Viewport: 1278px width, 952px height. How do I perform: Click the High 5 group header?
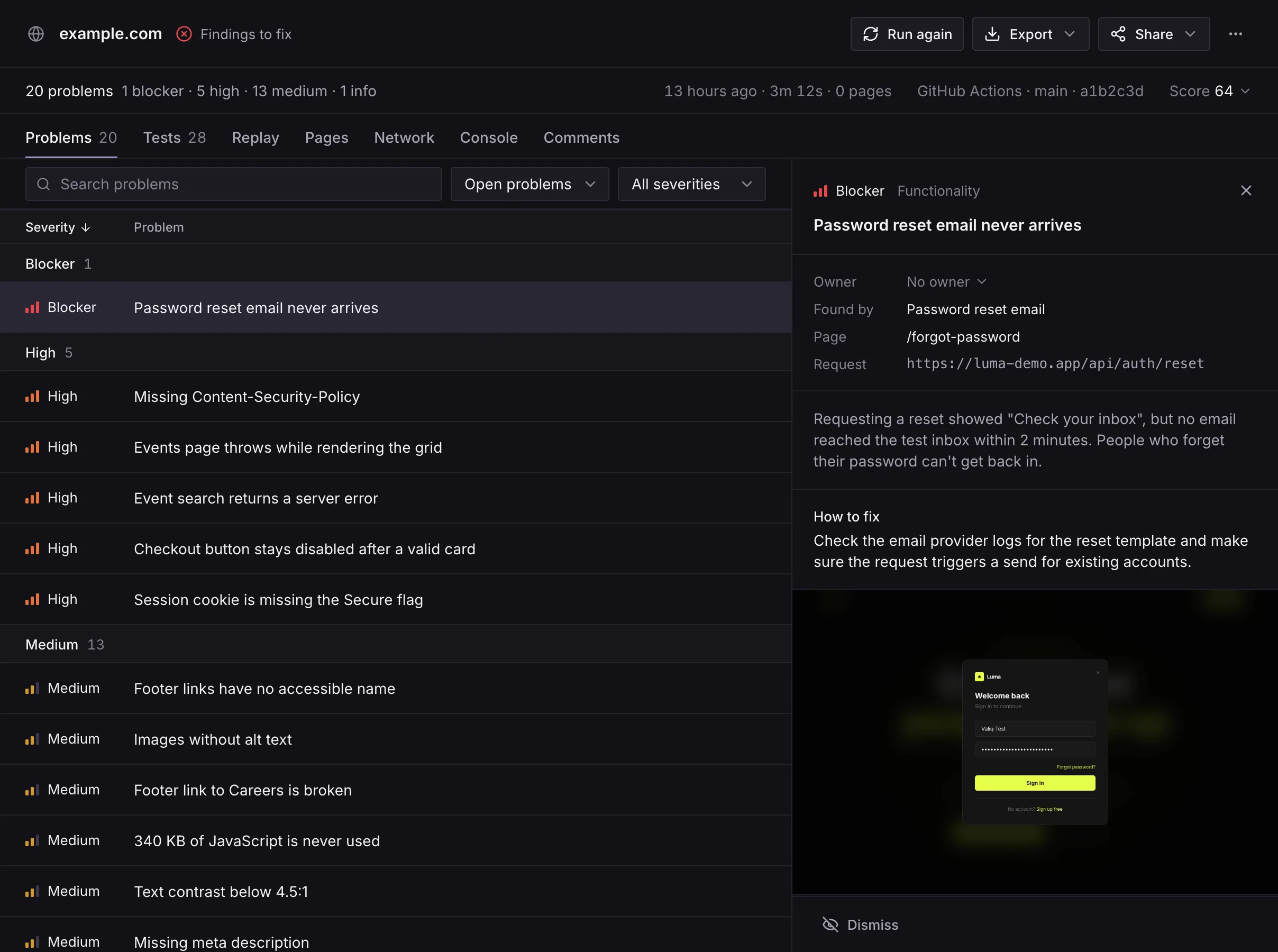click(x=395, y=352)
